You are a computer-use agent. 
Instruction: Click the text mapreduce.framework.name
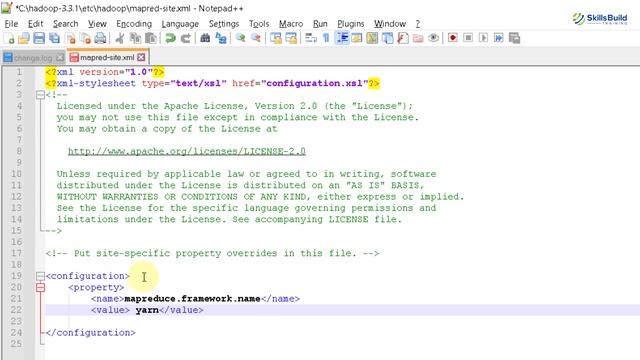coord(192,299)
